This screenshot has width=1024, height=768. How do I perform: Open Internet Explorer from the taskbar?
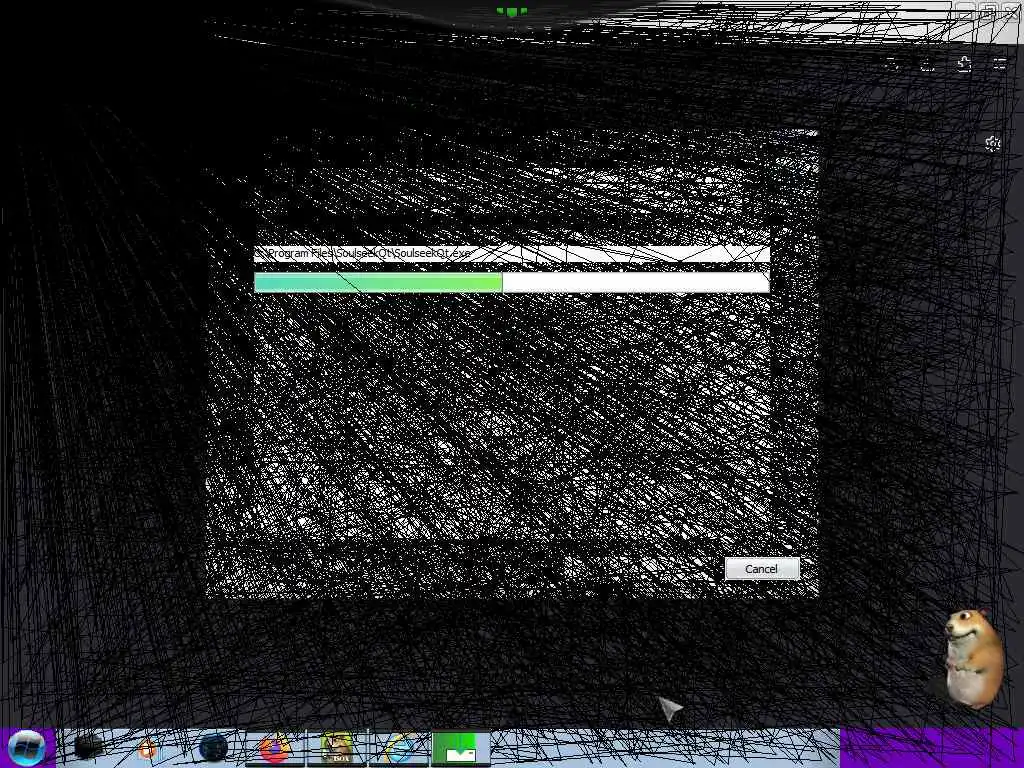click(x=400, y=748)
